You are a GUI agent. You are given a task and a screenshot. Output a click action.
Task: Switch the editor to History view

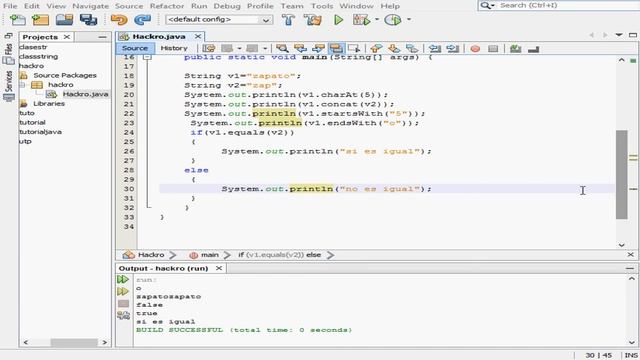[174, 48]
